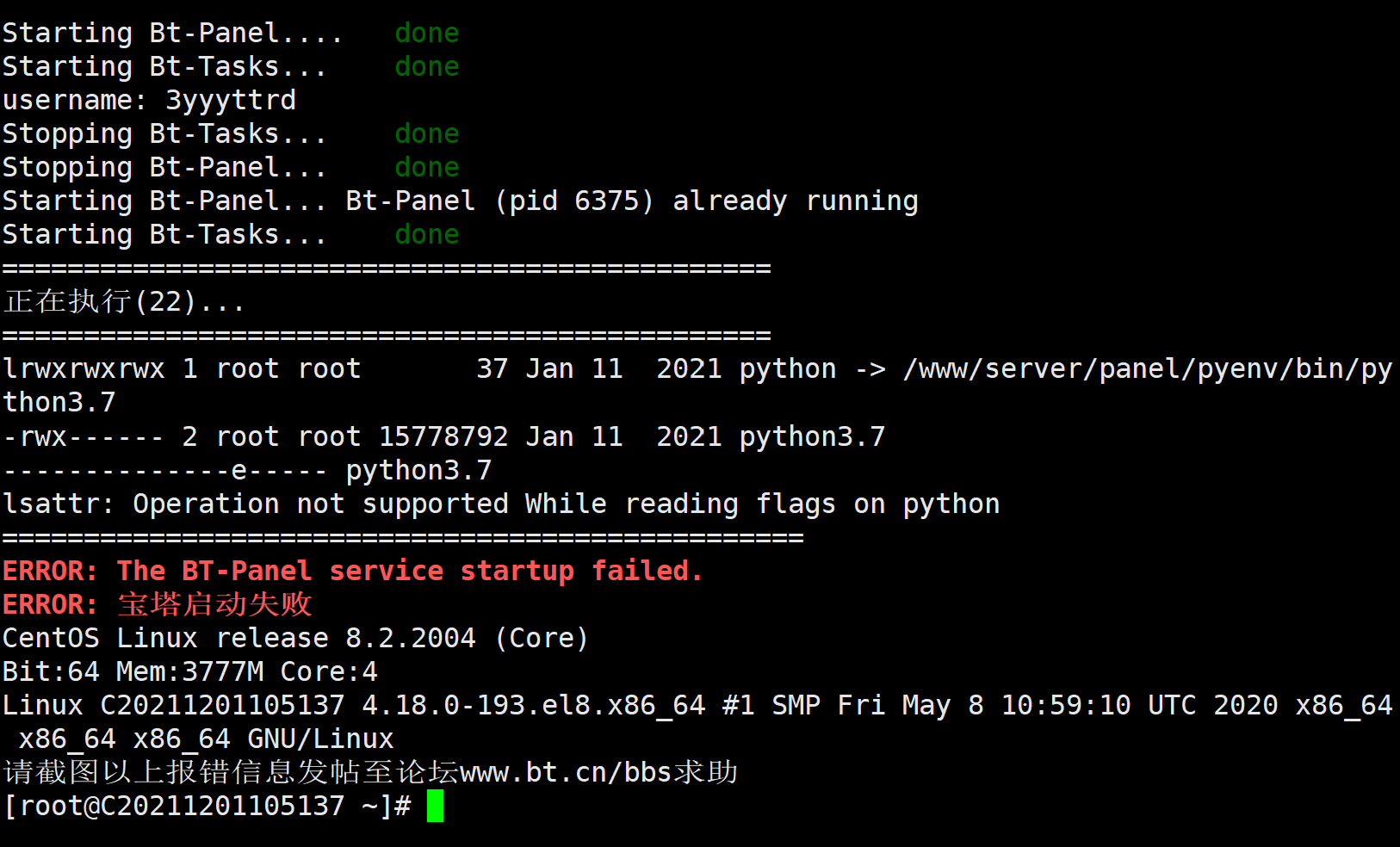The image size is (1400, 847).
Task: Click the www.bt.cn/bbs forum URL
Action: (566, 772)
